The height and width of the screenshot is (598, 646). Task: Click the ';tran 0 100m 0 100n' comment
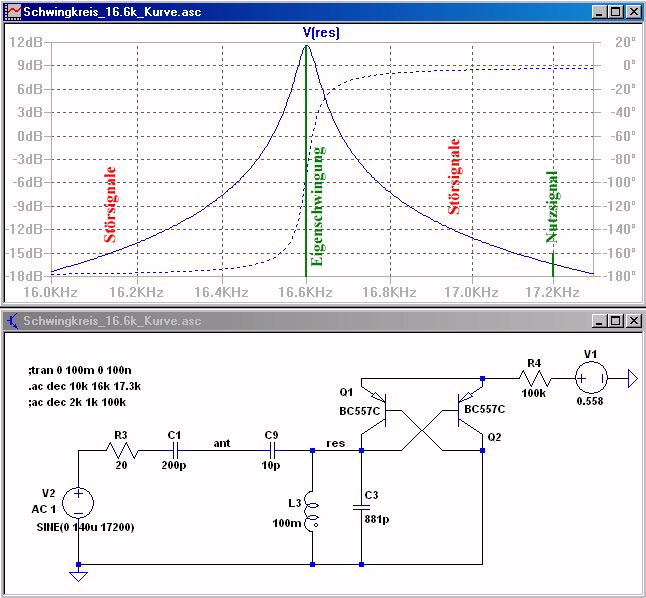[80, 370]
